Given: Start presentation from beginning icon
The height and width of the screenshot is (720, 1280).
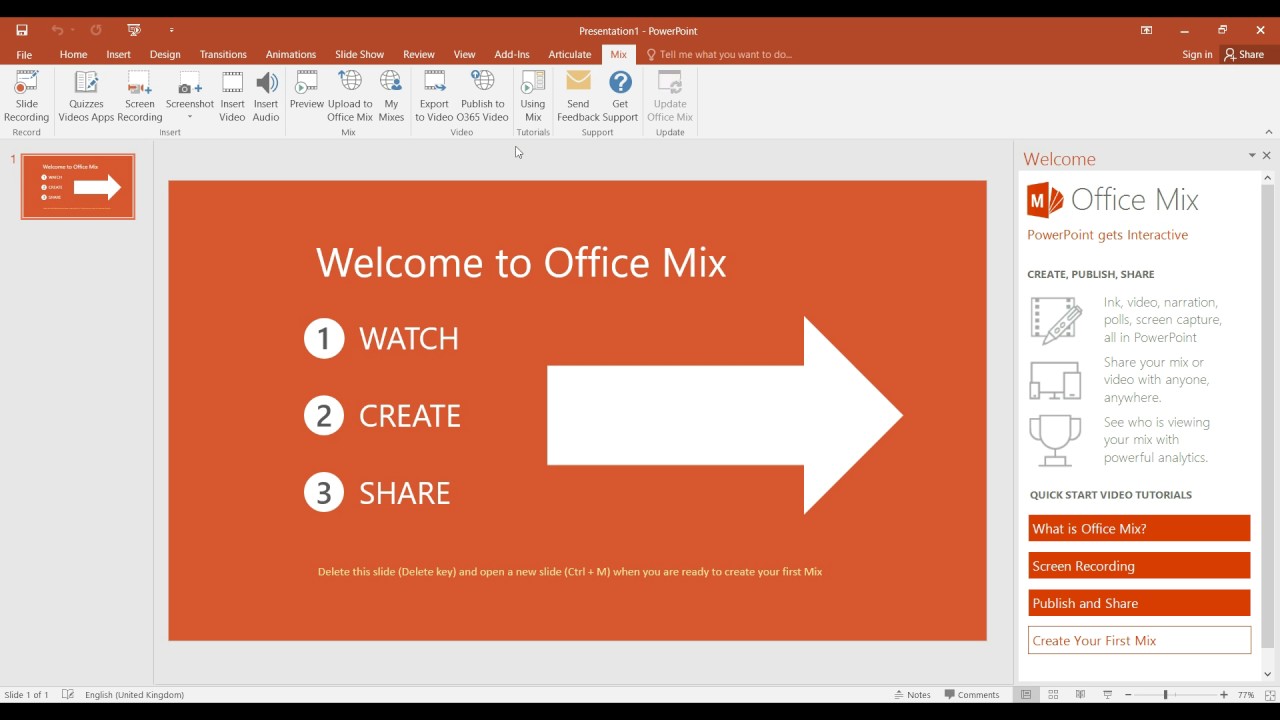Looking at the screenshot, I should click(x=134, y=31).
